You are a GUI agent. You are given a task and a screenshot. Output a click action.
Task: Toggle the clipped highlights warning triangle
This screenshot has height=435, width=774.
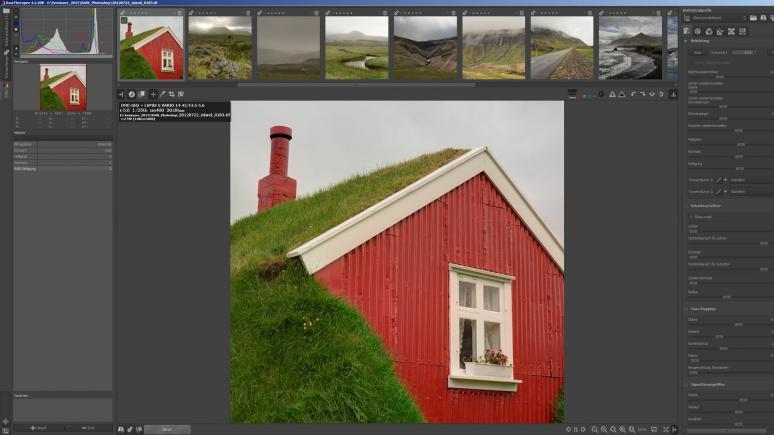coord(622,94)
